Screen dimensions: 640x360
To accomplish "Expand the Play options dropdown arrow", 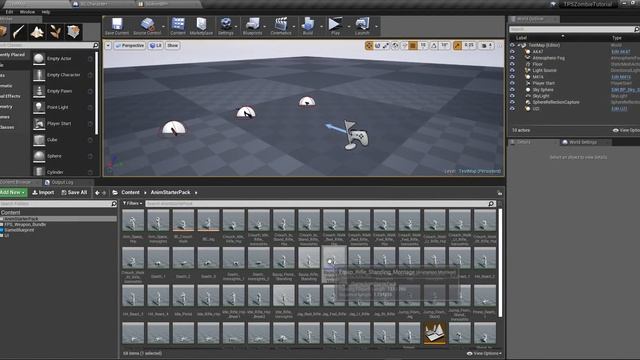I will (349, 27).
